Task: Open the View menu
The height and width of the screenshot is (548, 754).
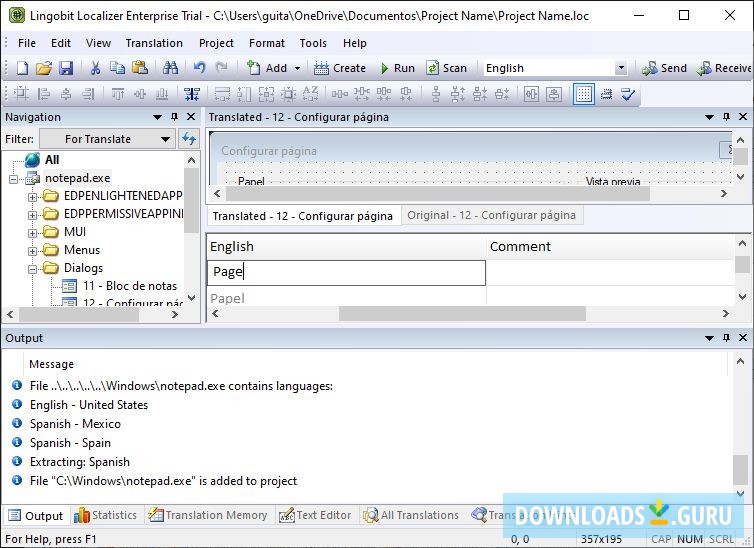Action: point(98,43)
